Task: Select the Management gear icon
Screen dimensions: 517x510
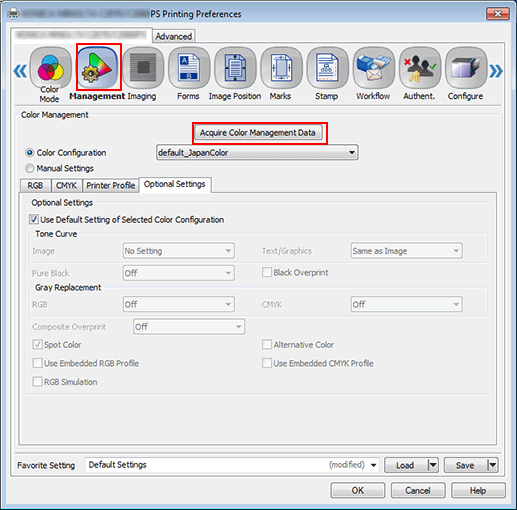Action: (x=98, y=67)
